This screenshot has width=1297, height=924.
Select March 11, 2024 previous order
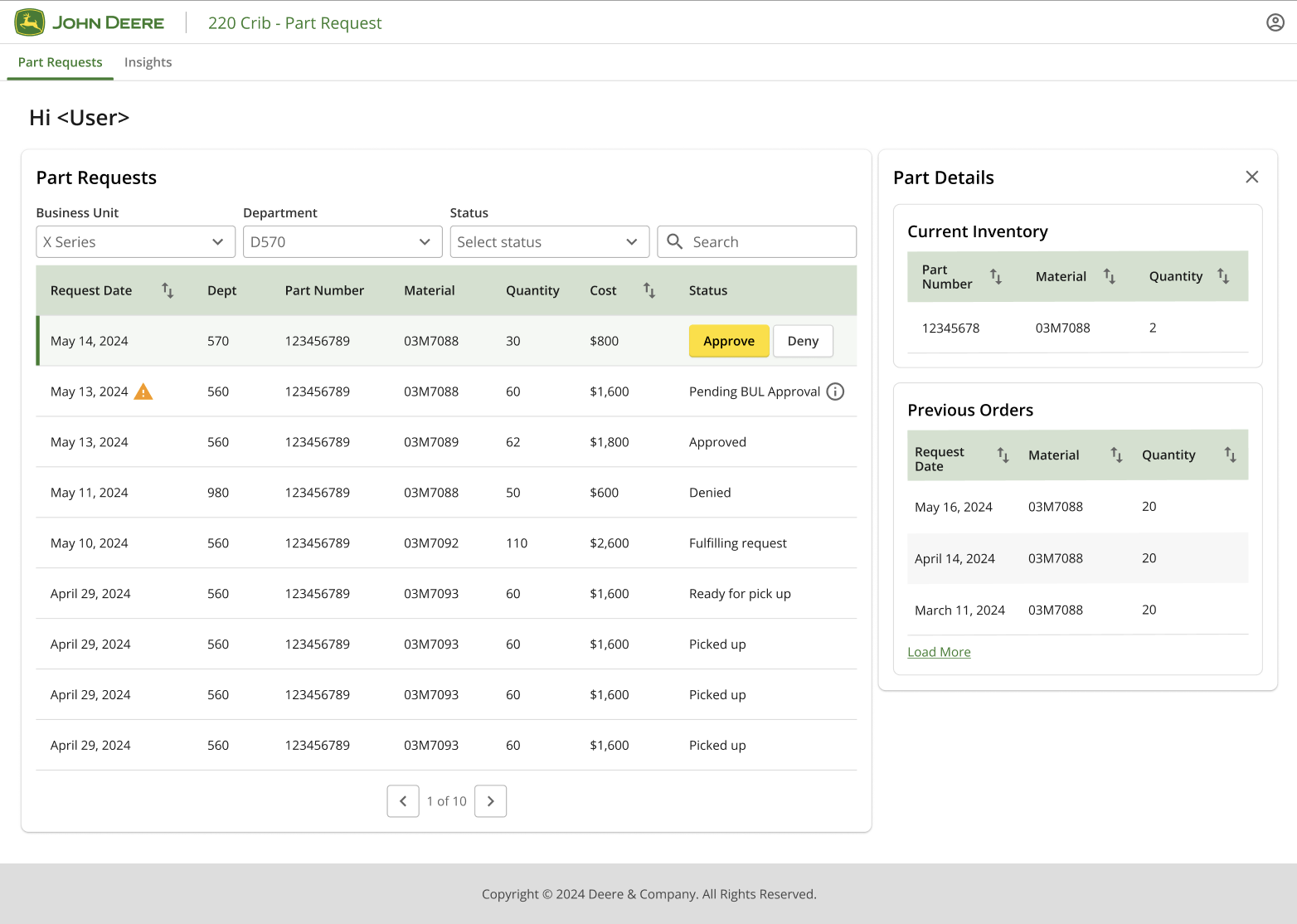959,610
